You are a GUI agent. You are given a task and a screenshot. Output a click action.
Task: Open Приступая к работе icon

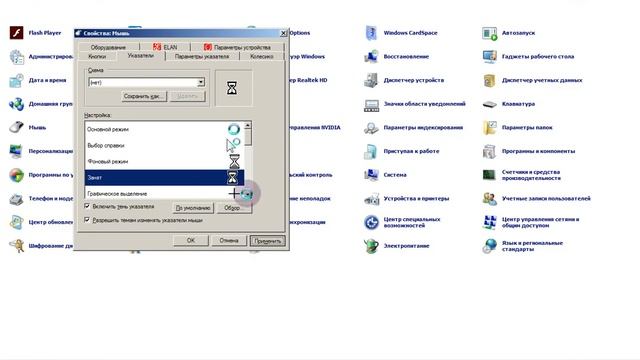(x=371, y=151)
